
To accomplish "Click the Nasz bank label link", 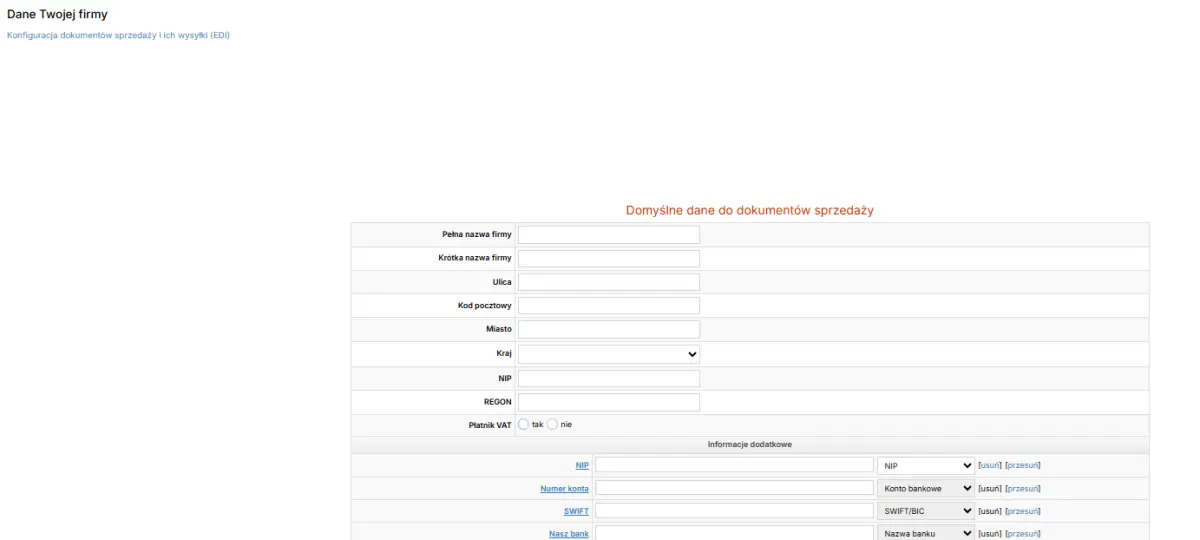I will (569, 534).
